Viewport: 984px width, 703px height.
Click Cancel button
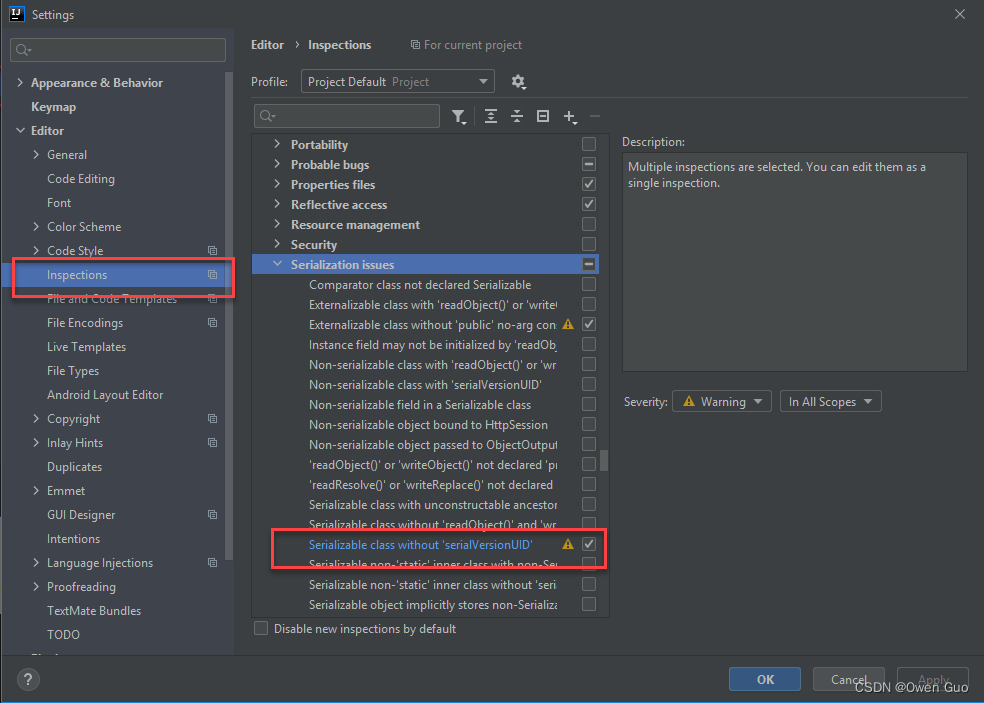[x=848, y=679]
